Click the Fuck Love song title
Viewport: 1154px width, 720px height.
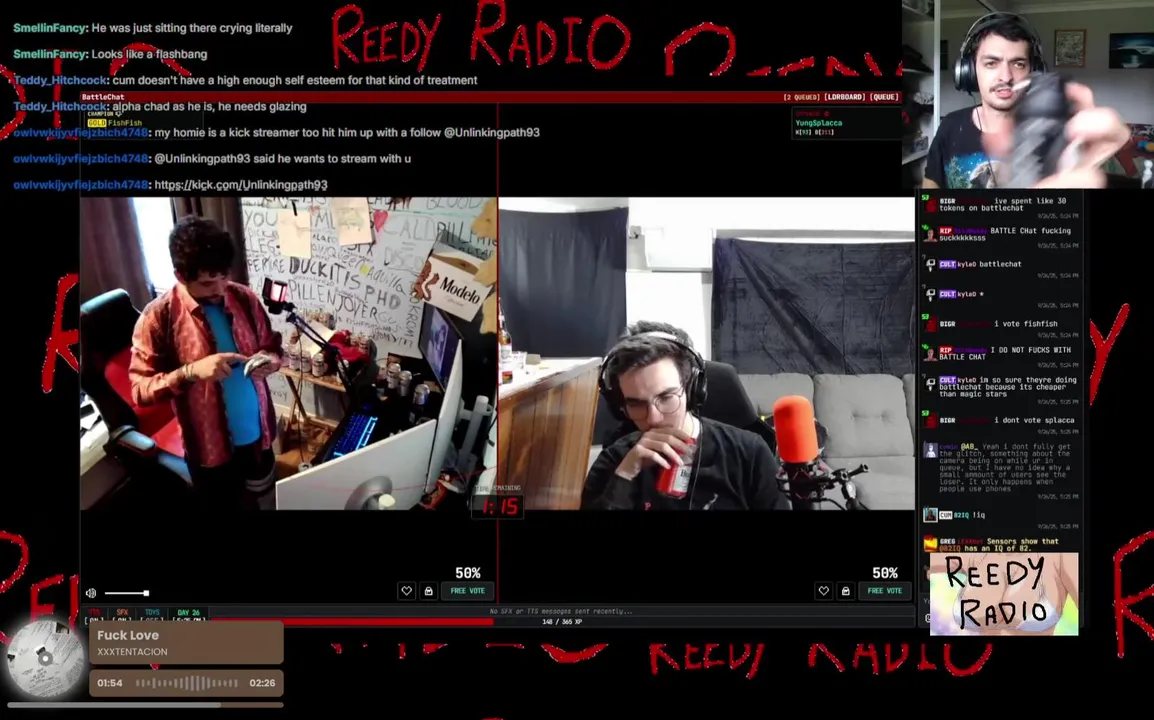128,635
